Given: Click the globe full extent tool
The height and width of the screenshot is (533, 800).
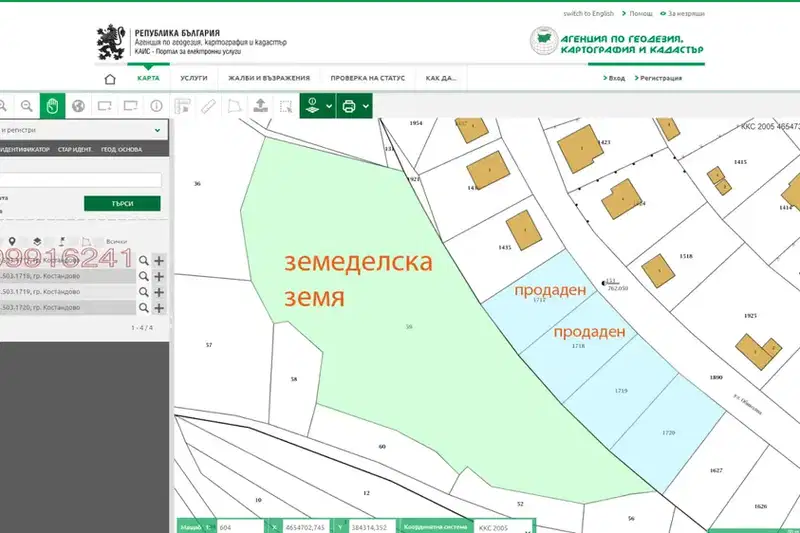Looking at the screenshot, I should coord(78,106).
